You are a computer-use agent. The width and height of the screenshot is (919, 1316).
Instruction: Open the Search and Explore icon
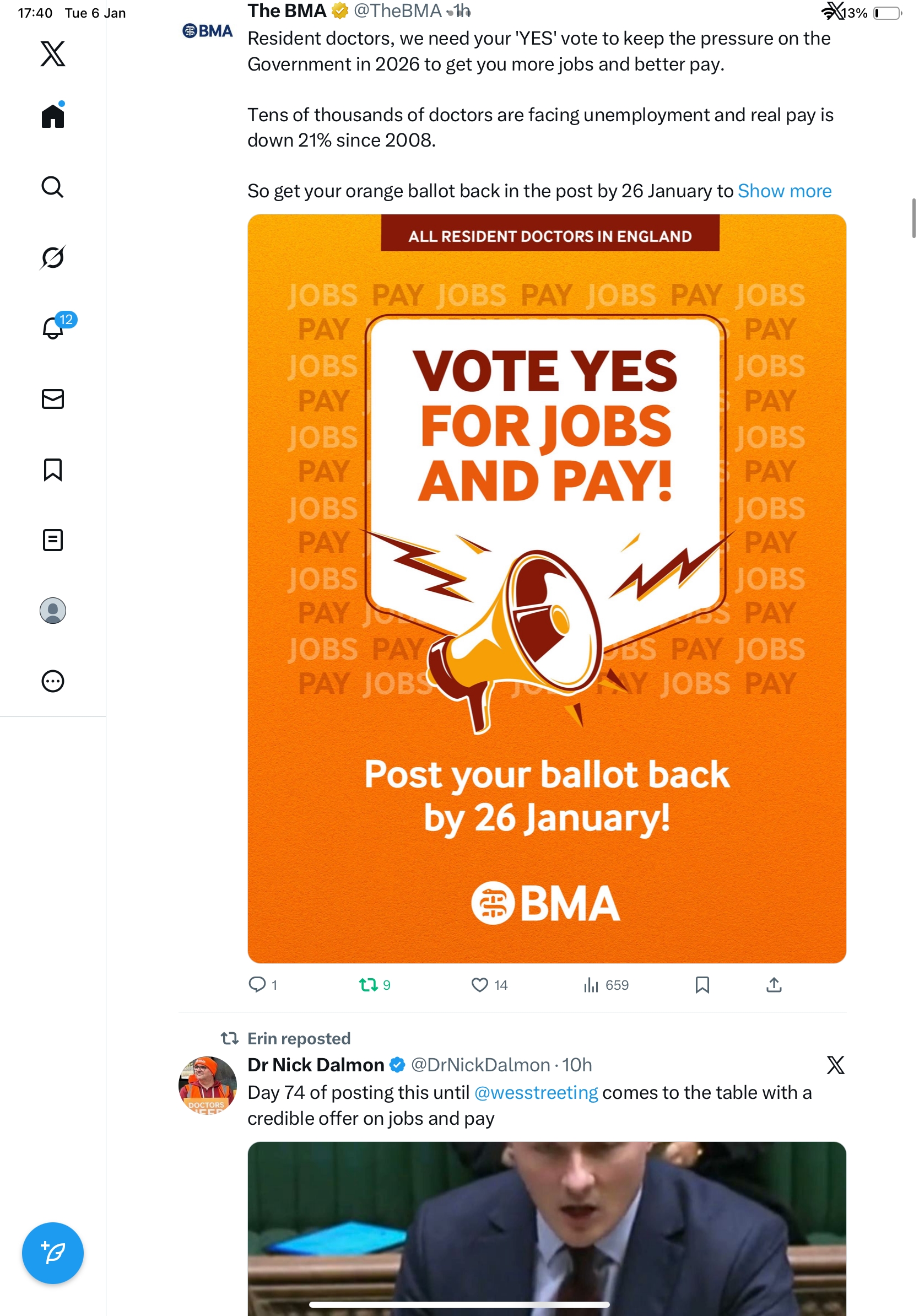[53, 187]
